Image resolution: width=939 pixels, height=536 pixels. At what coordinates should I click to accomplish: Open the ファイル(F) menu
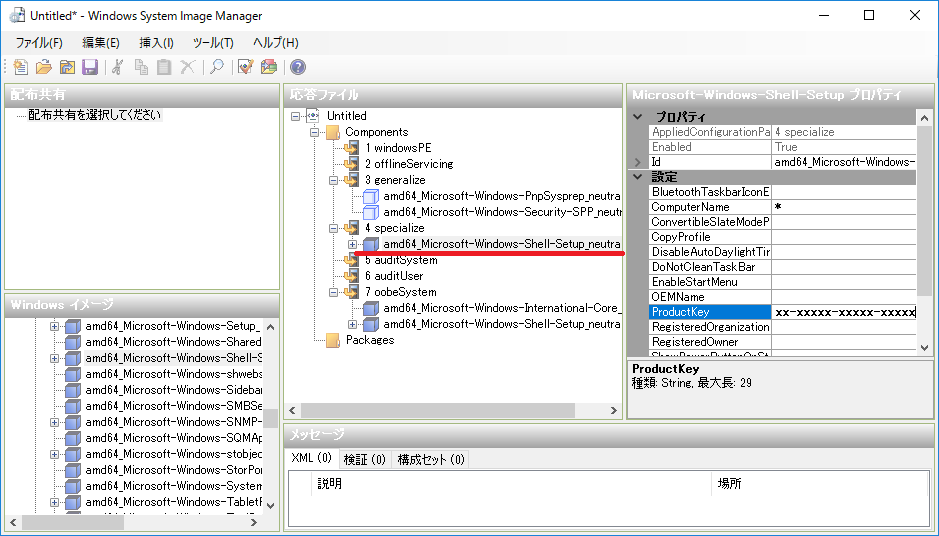pos(39,43)
